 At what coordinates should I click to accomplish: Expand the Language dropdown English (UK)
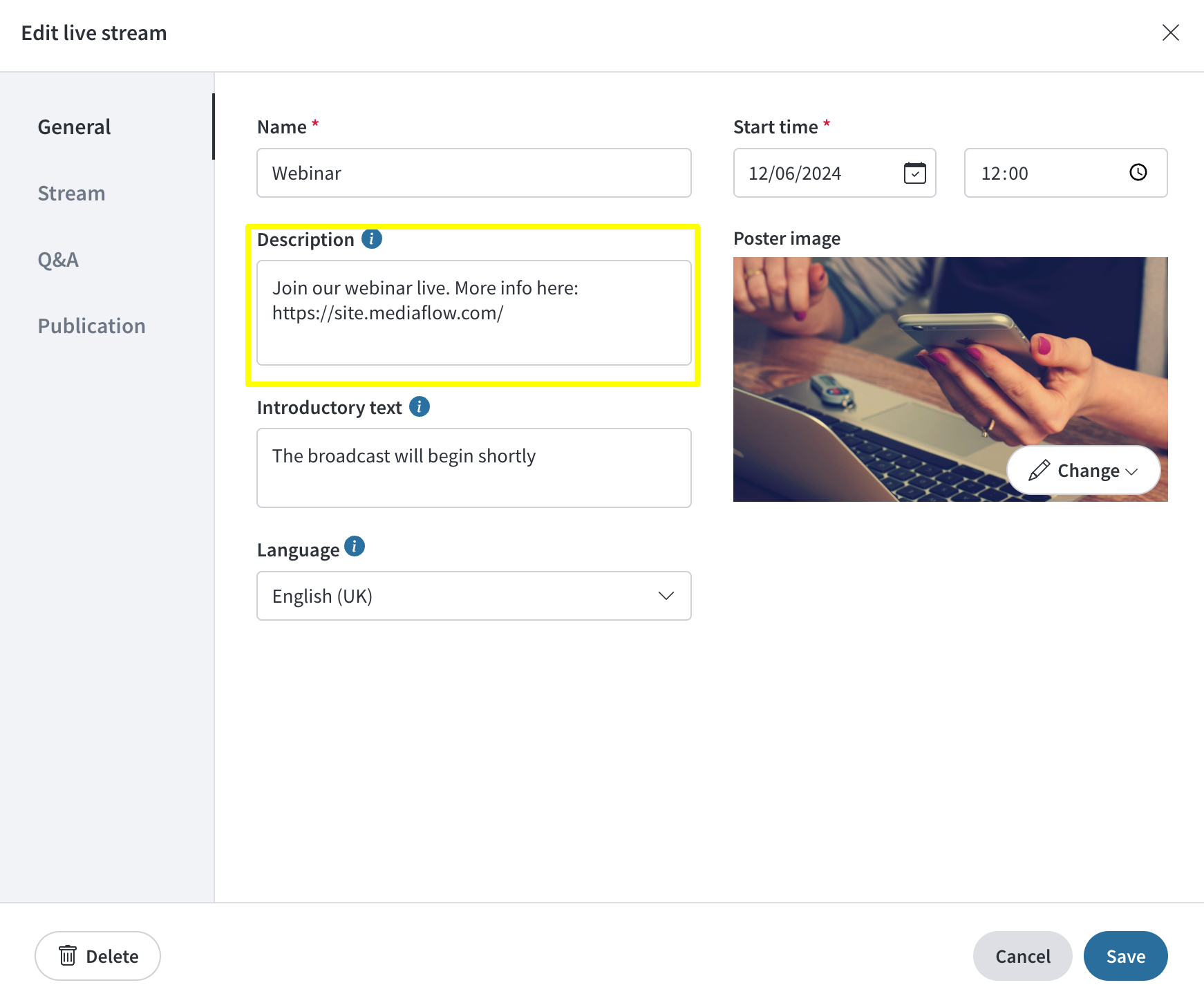tap(474, 596)
